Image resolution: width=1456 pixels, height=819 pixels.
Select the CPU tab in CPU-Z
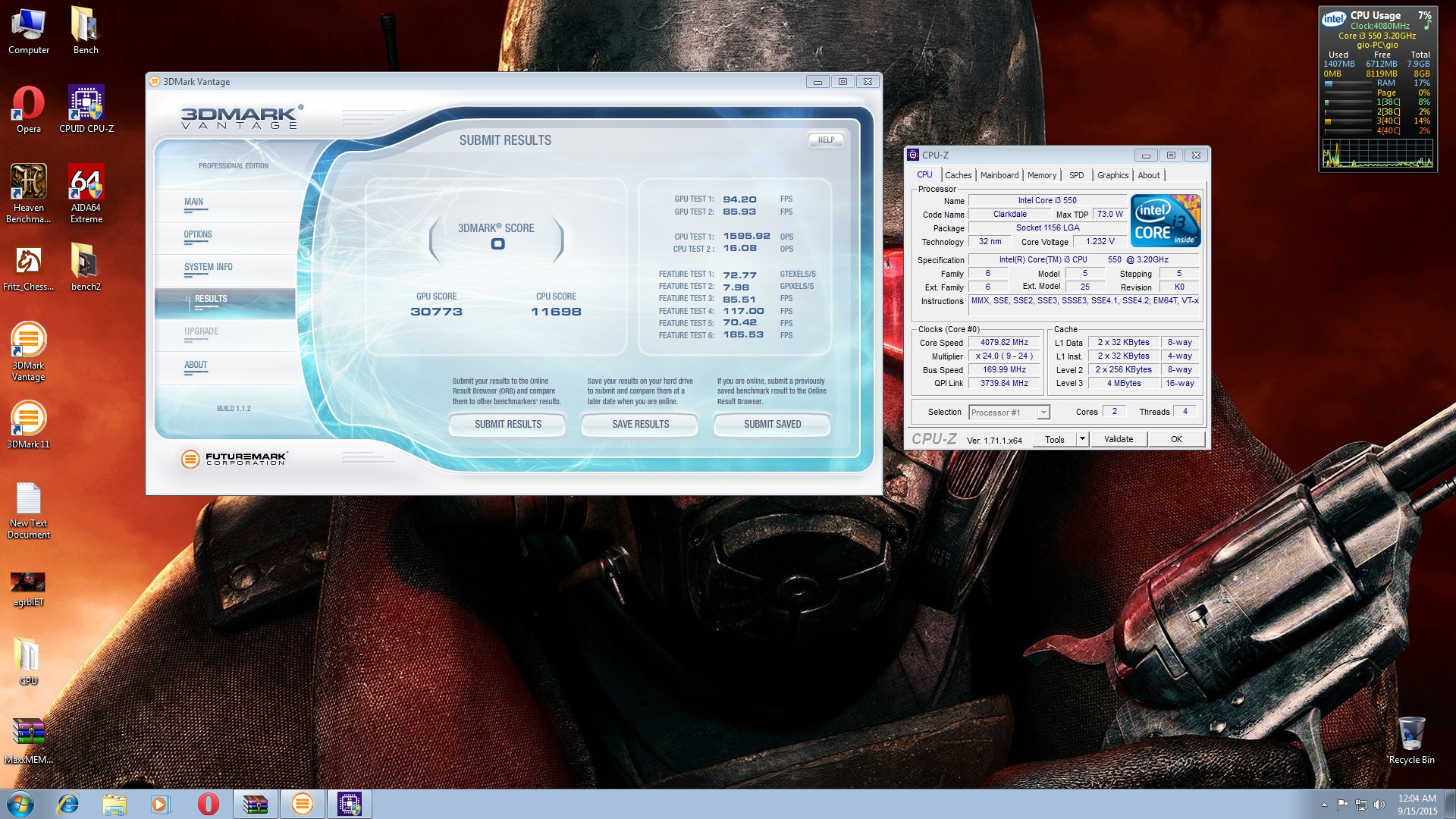pyautogui.click(x=924, y=174)
